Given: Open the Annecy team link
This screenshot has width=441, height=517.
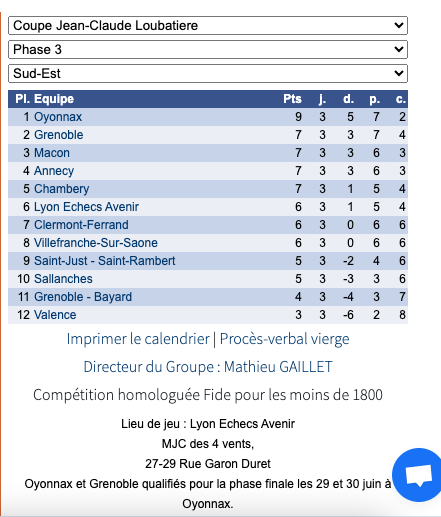Looking at the screenshot, I should (54, 171).
